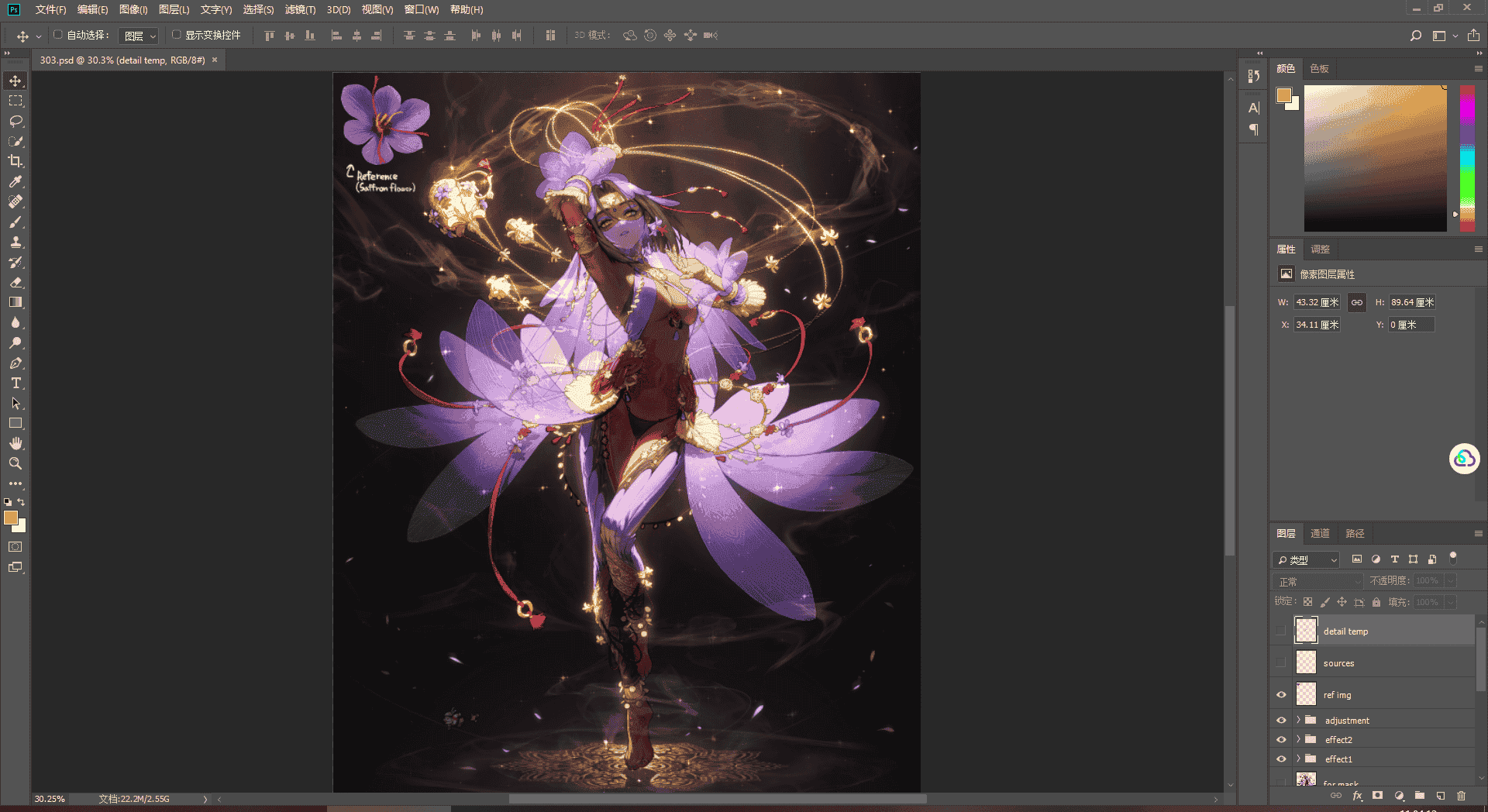The image size is (1488, 812).
Task: Select the Hand tool
Action: coord(15,444)
